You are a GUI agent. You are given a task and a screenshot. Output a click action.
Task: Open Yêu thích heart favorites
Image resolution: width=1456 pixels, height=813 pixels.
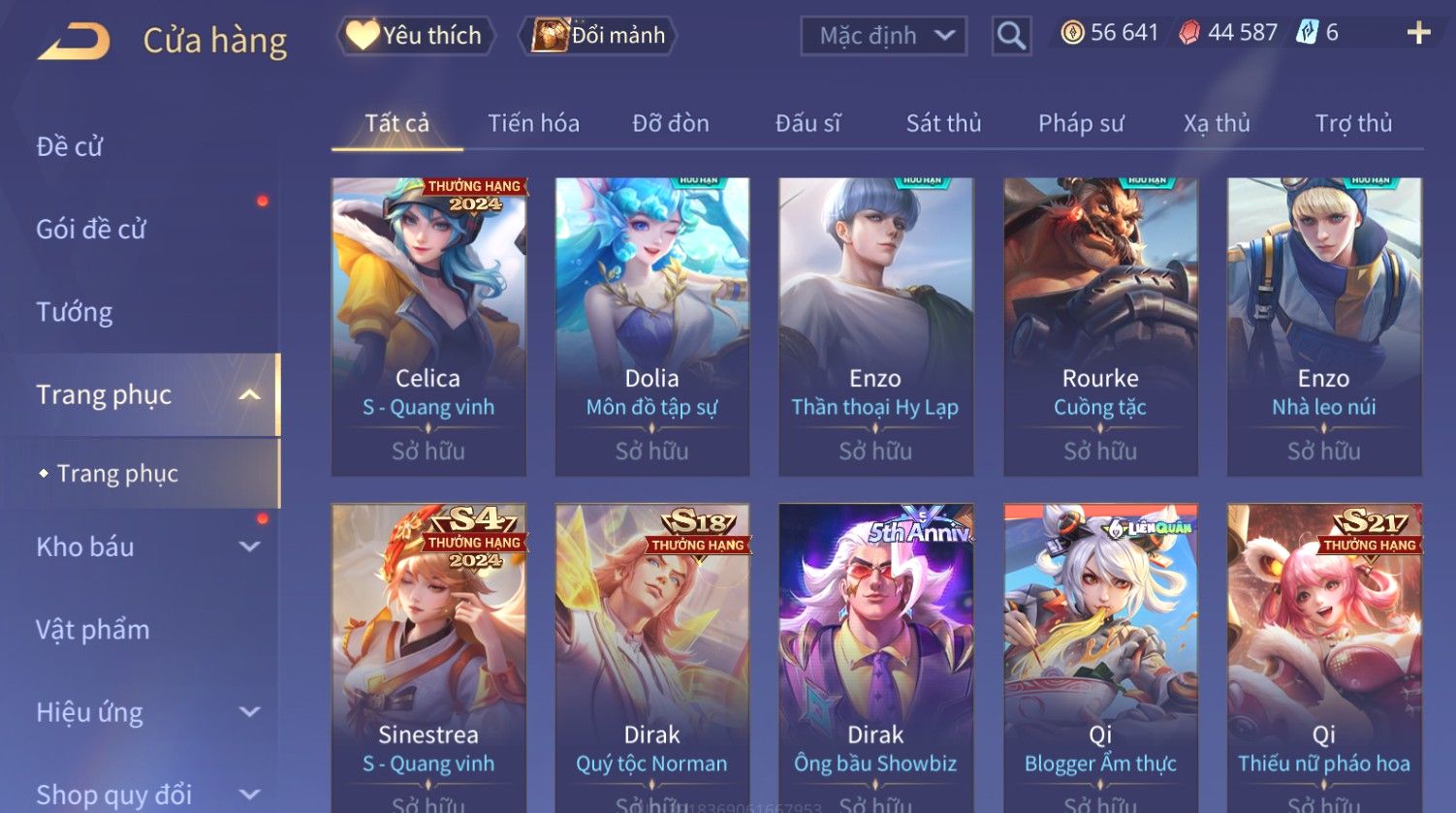click(417, 36)
